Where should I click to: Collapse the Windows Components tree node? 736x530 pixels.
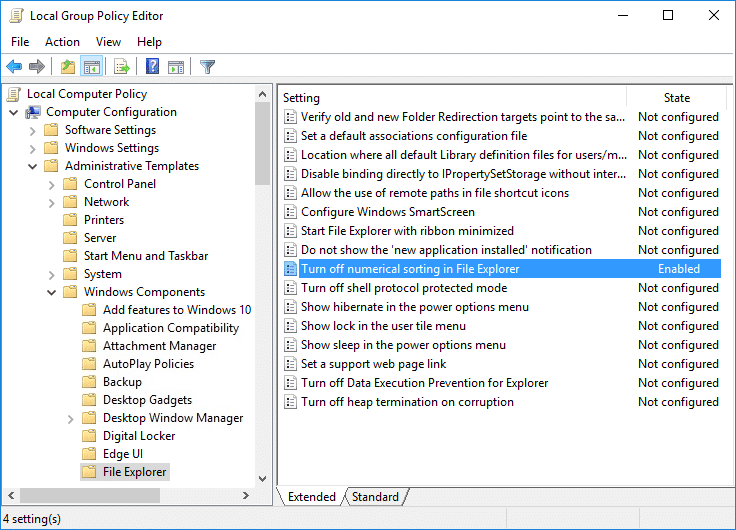(x=52, y=292)
